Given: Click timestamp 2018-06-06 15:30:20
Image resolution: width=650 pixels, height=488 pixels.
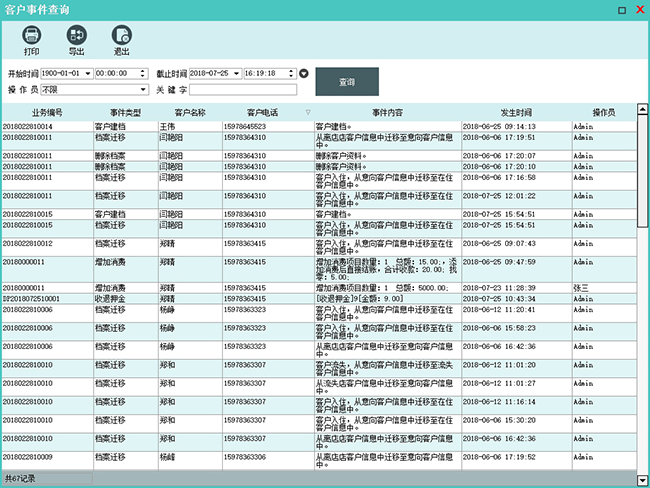Looking at the screenshot, I should (x=499, y=420).
